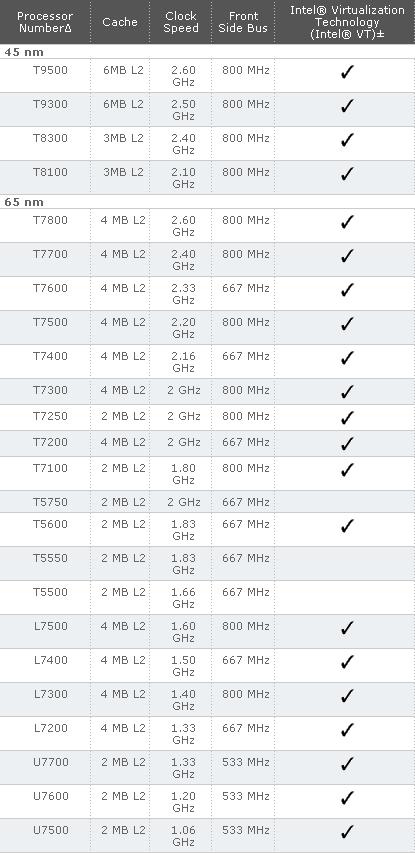Click the T5750 processor number
Screen dimensions: 415x853
pyautogui.click(x=50, y=502)
